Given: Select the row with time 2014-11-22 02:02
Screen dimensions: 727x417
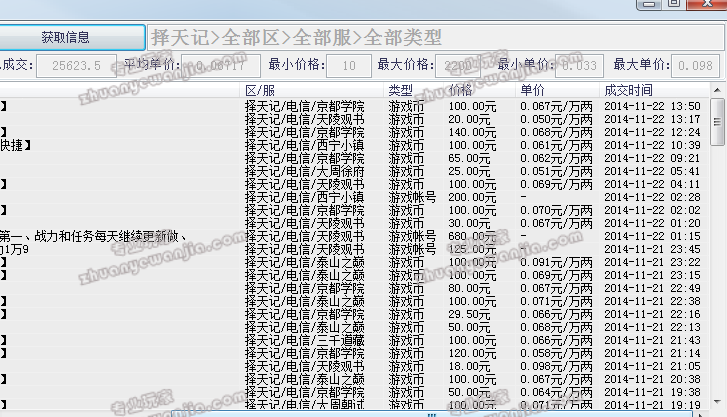Looking at the screenshot, I should pos(355,210).
